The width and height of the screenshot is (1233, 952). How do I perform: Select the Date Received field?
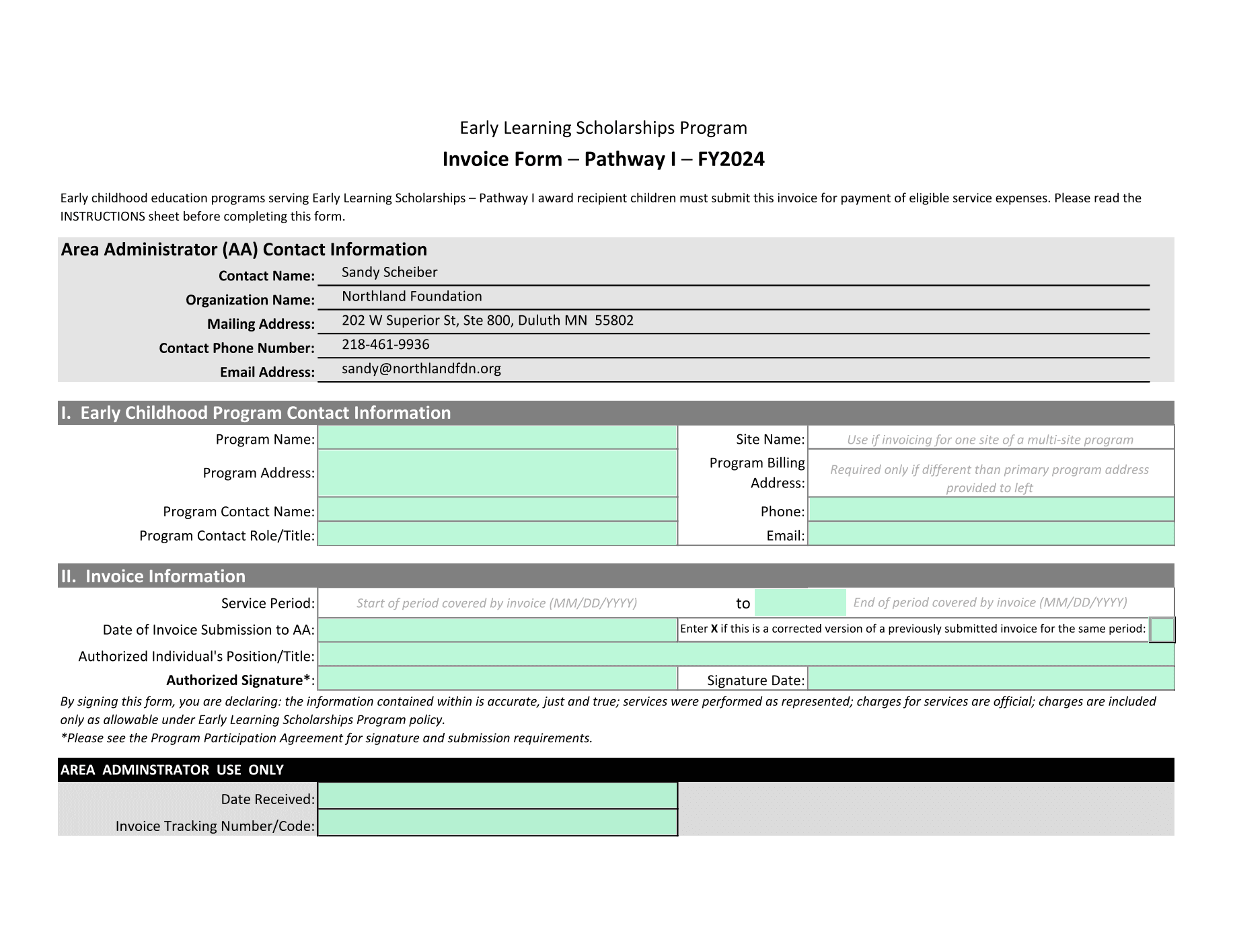tap(497, 796)
